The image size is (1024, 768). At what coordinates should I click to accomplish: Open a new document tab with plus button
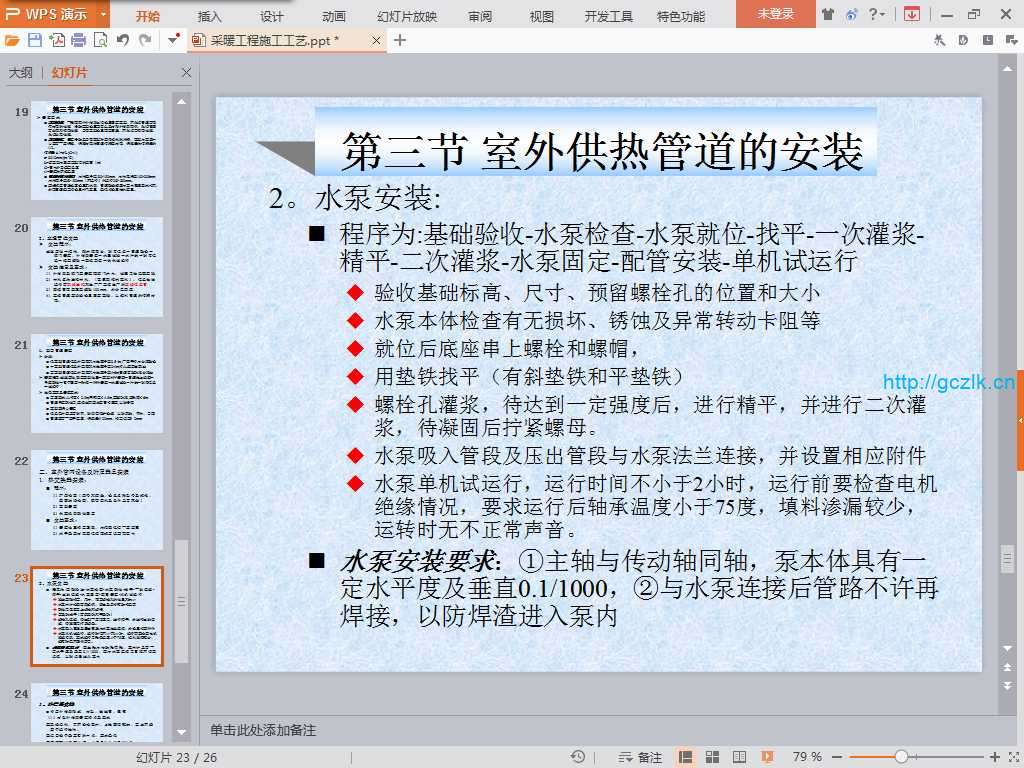(400, 40)
